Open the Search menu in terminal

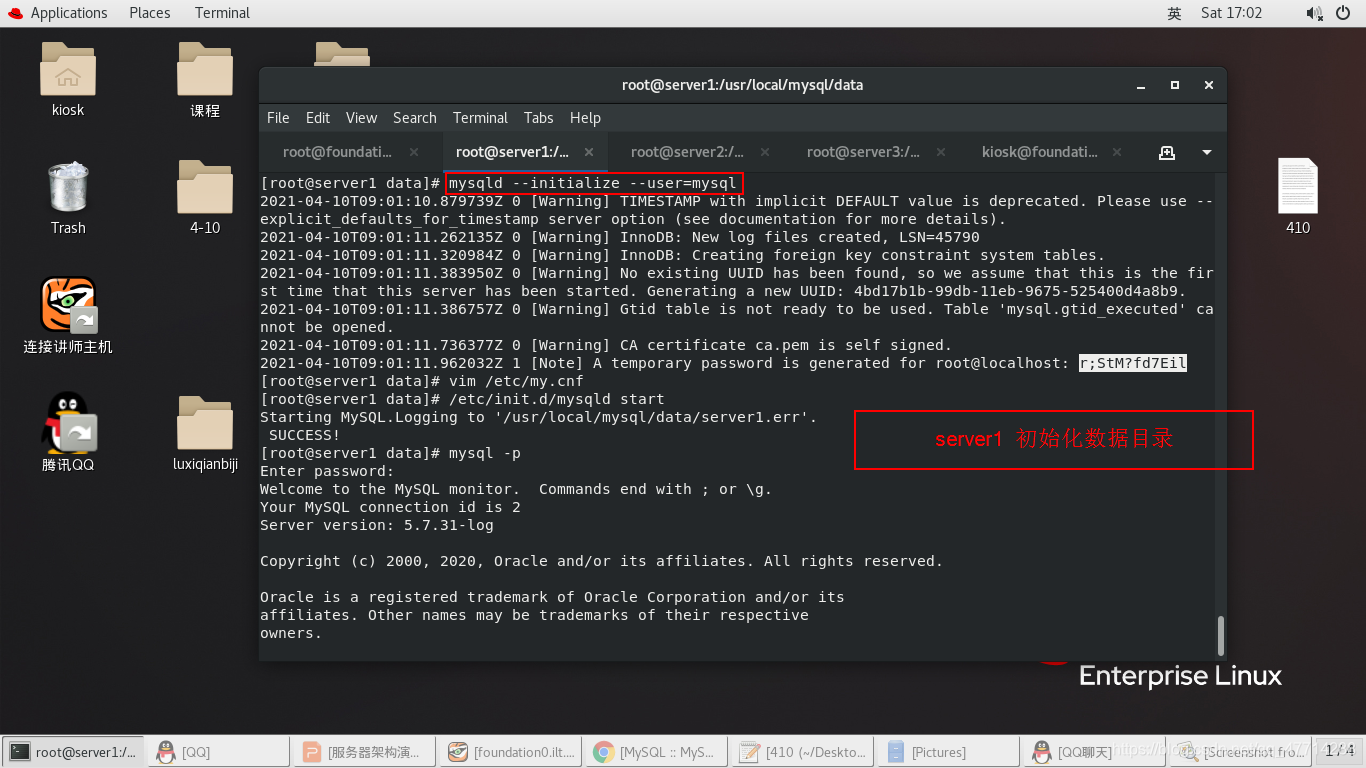[414, 117]
